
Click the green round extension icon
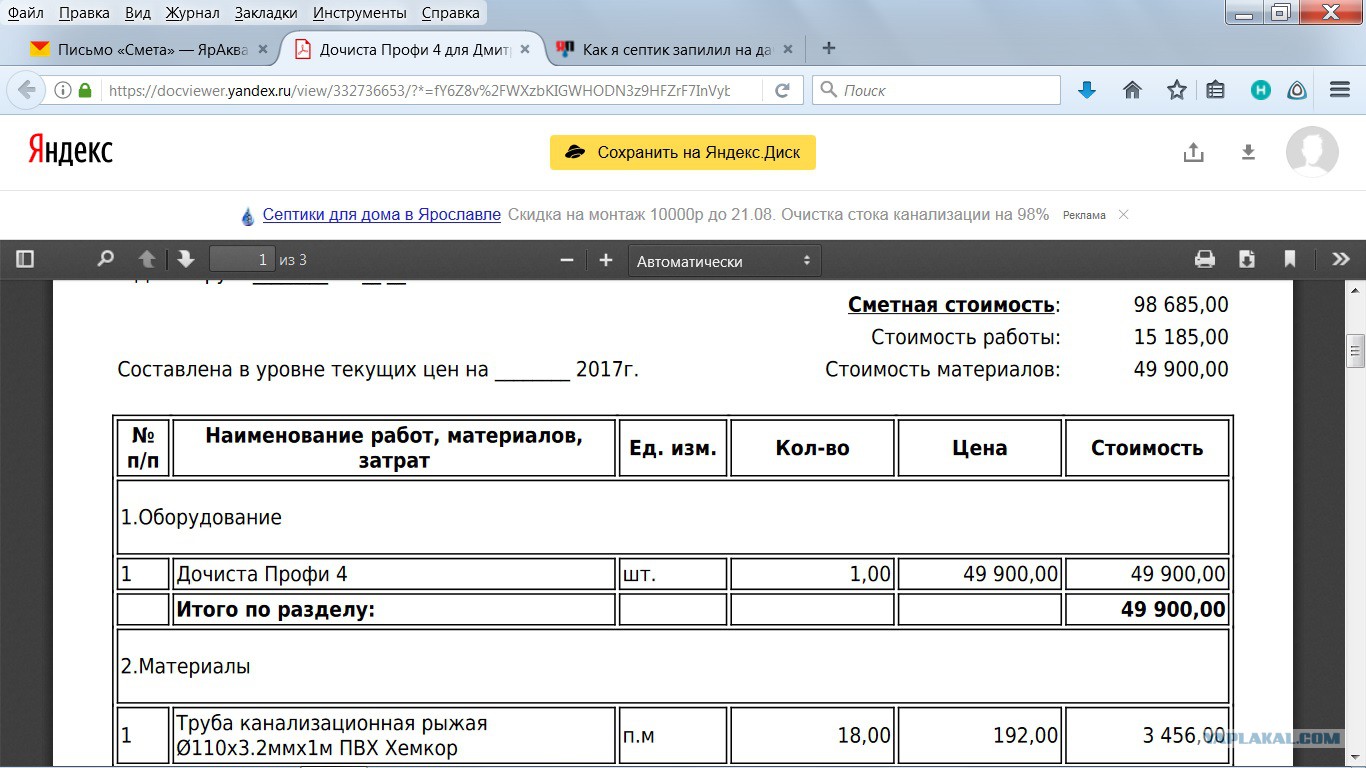click(1260, 90)
